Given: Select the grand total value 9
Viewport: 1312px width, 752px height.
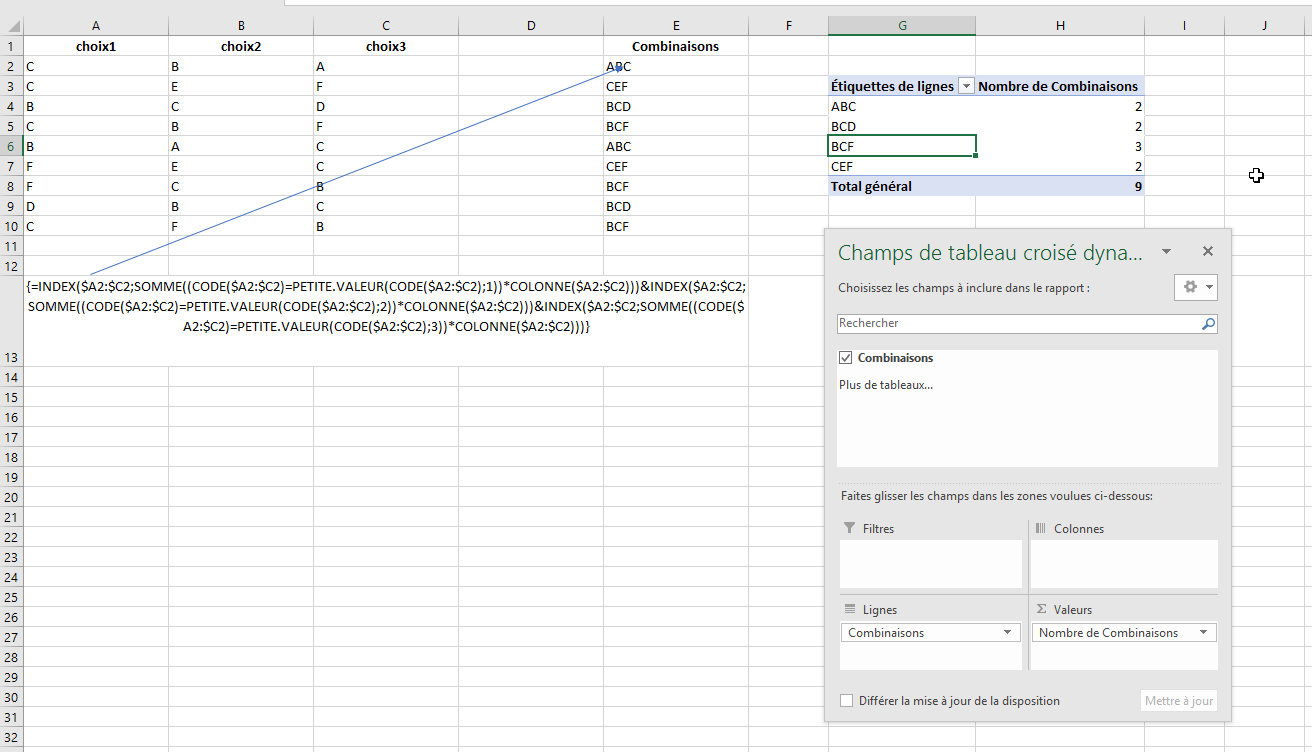Looking at the screenshot, I should (1060, 186).
